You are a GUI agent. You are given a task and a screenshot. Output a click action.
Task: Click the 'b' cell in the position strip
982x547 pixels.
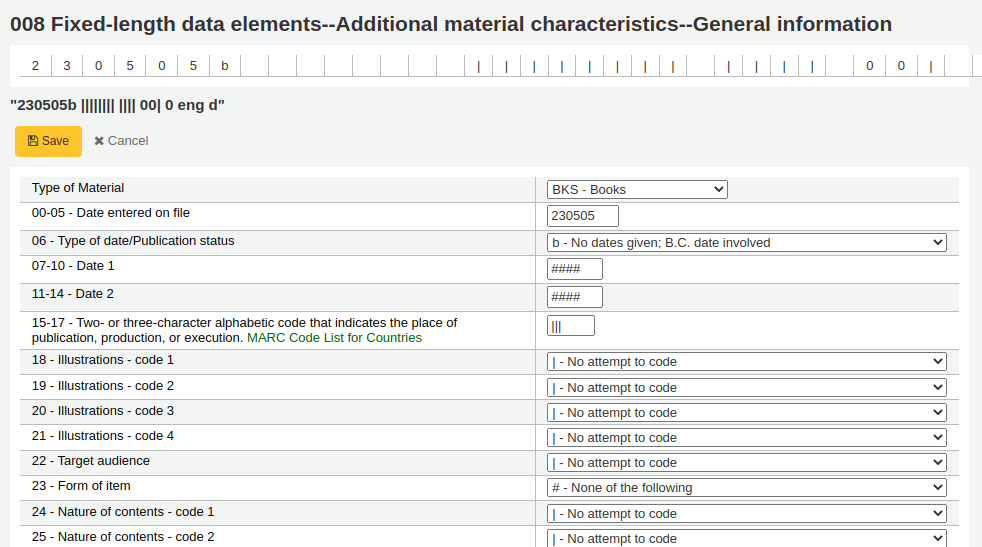[x=225, y=66]
